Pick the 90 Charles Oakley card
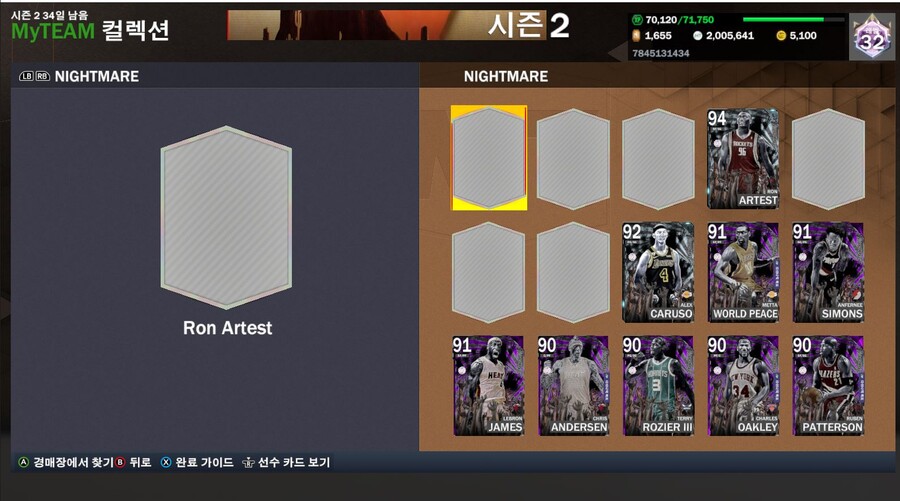 coord(743,386)
